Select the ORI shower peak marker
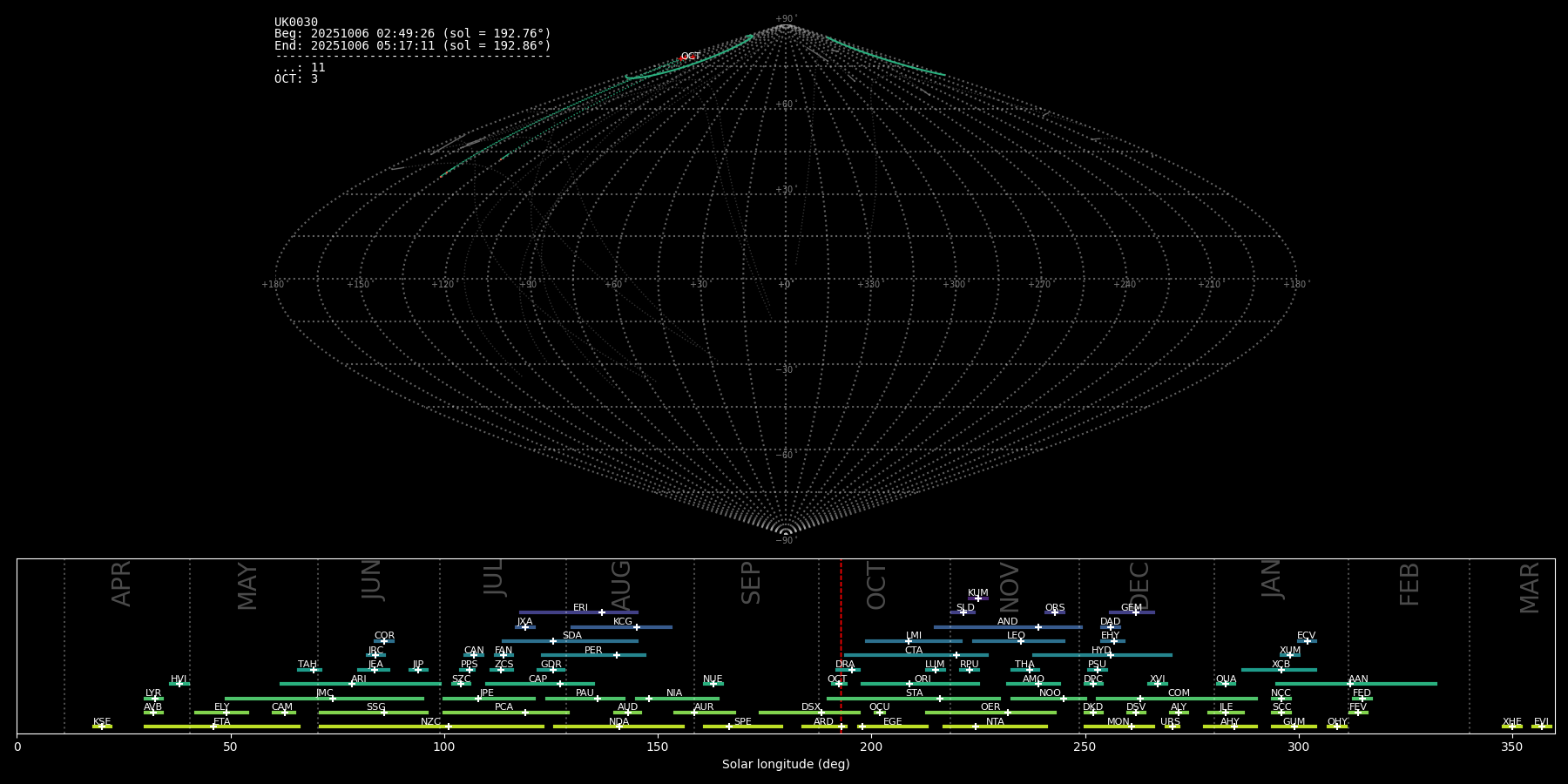1568x784 pixels. 909,684
